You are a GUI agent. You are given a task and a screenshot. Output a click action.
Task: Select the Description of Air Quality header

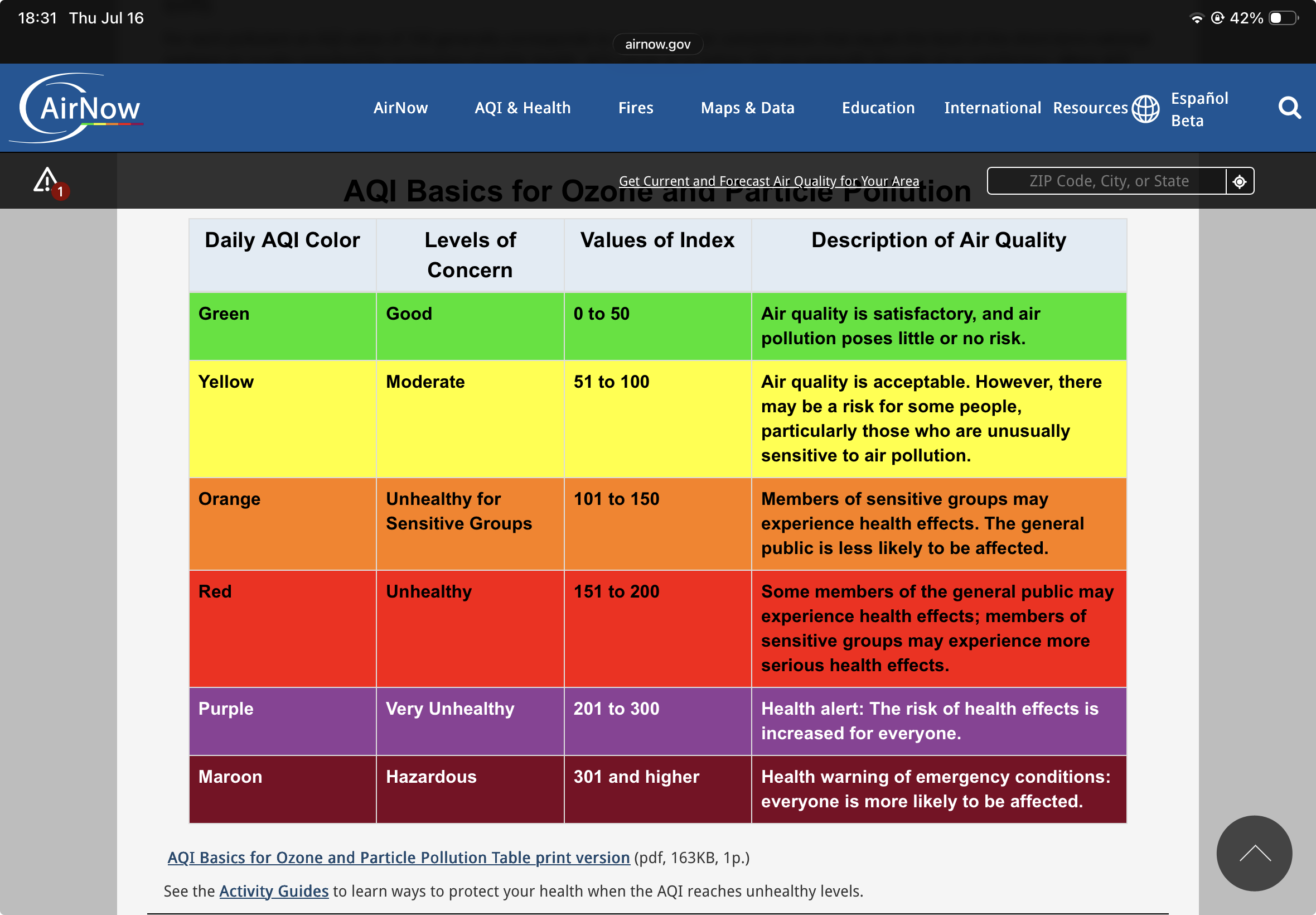coord(939,255)
